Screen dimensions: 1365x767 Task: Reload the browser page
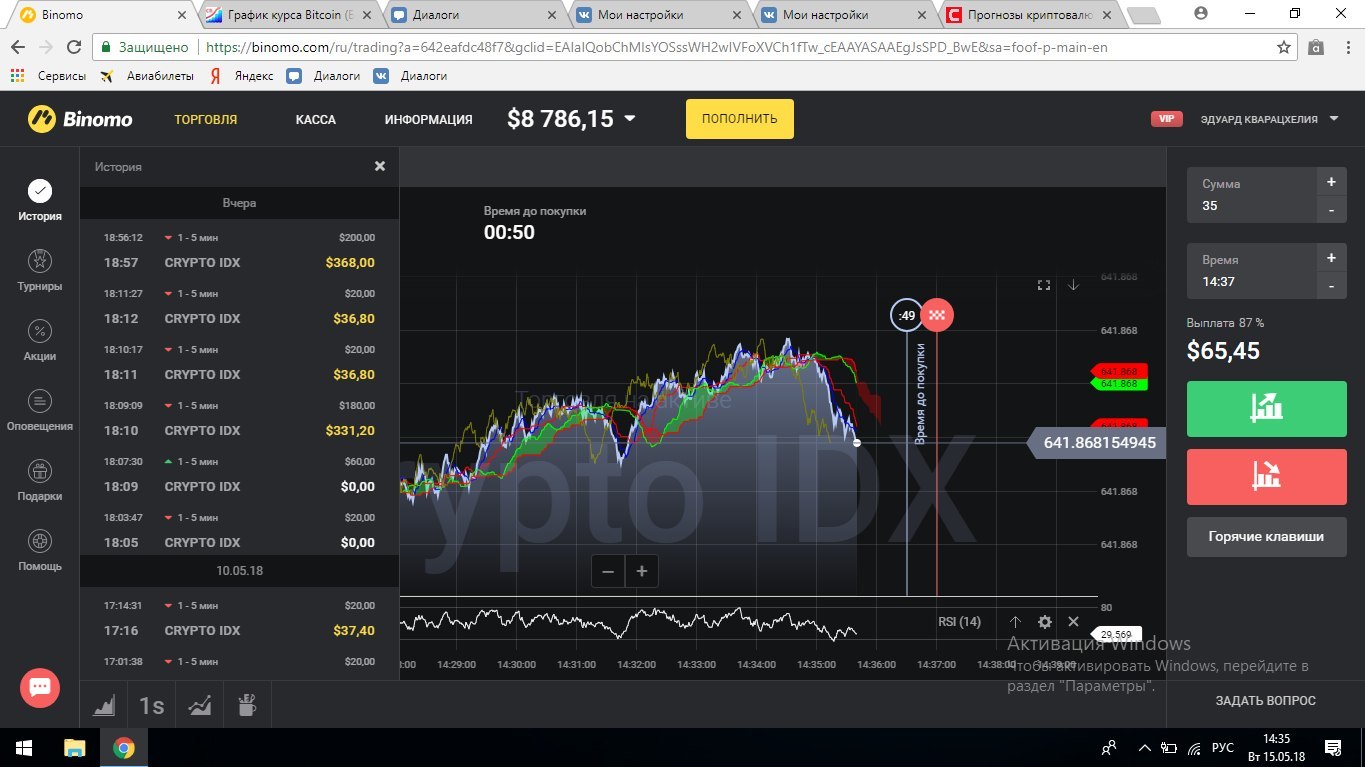pos(73,47)
